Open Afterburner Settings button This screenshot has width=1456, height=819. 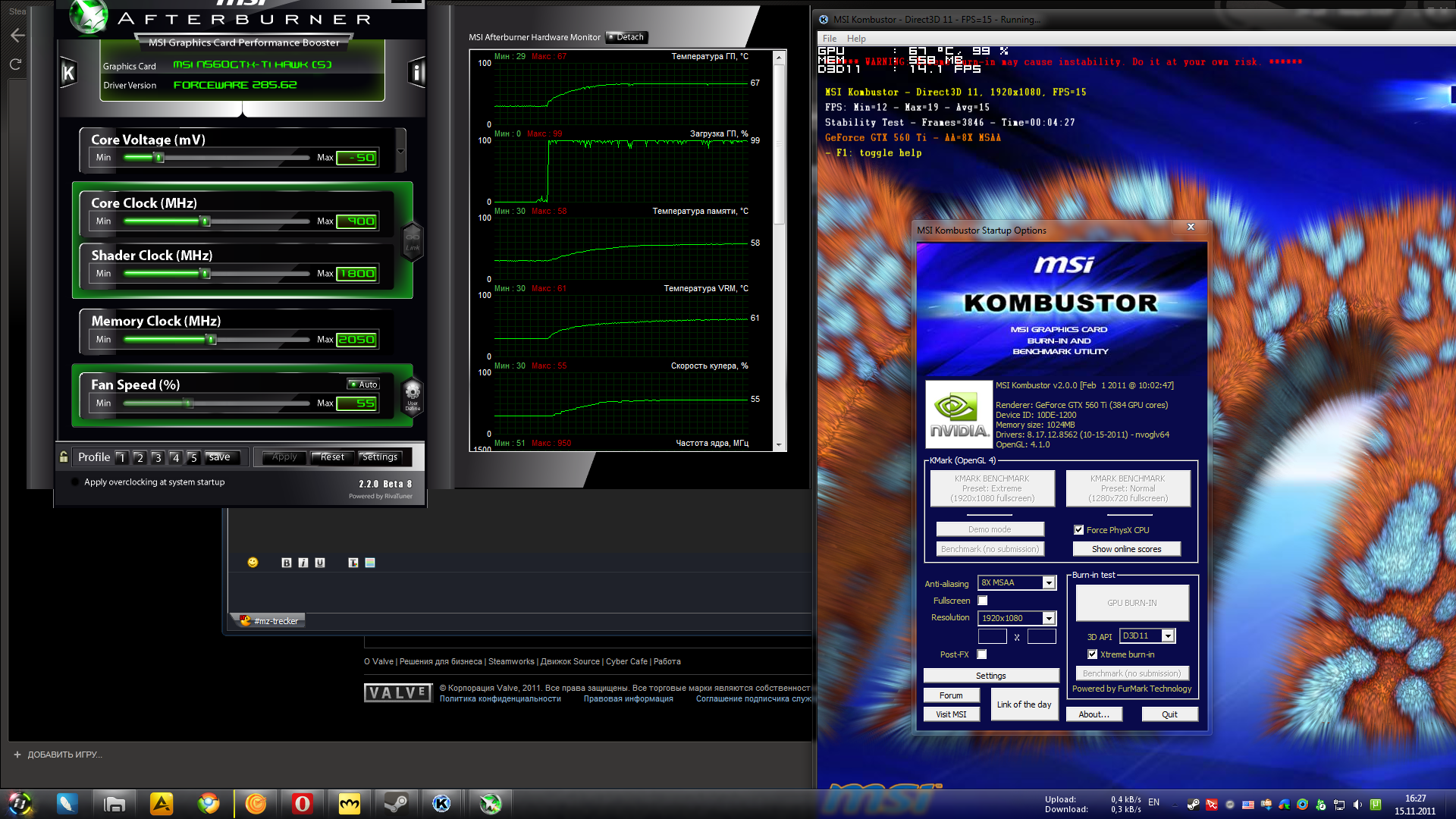[x=380, y=457]
